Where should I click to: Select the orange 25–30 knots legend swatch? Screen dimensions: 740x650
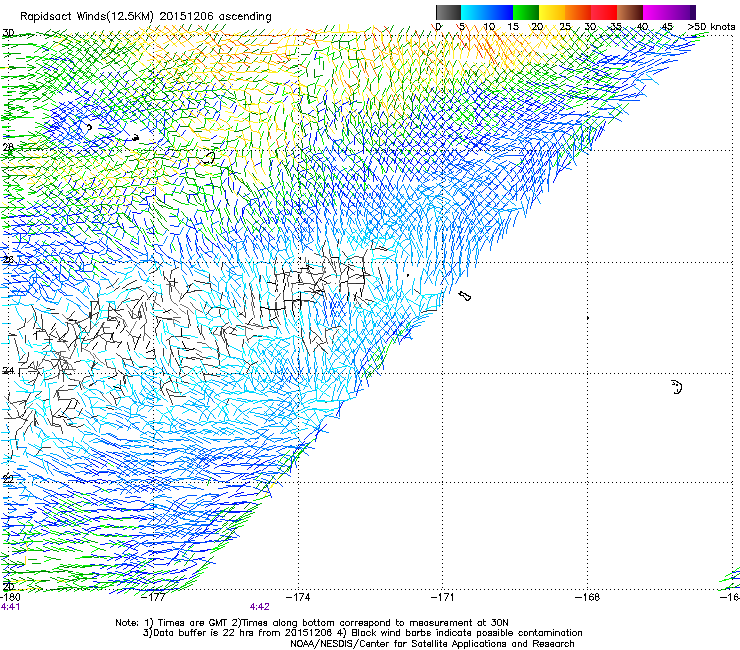pos(578,12)
